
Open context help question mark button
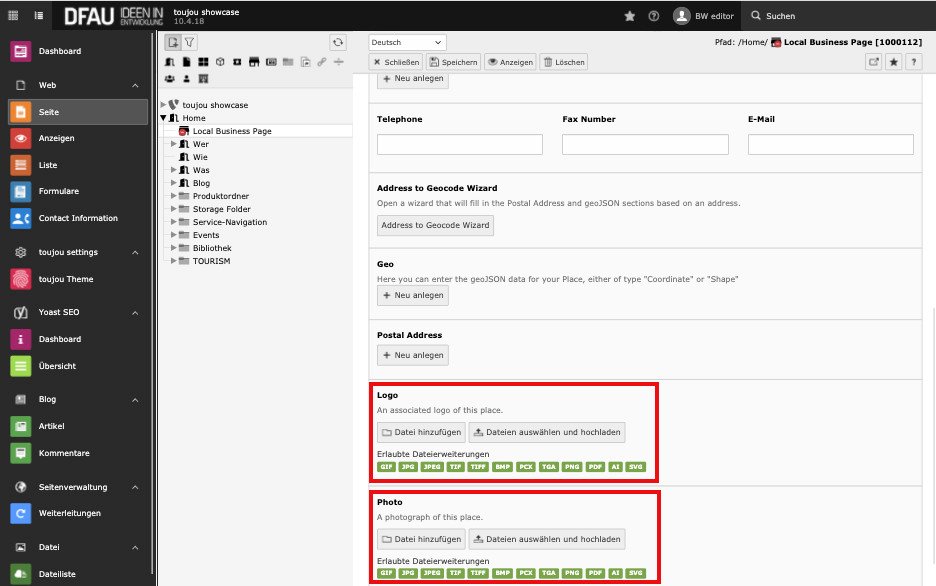(x=914, y=62)
